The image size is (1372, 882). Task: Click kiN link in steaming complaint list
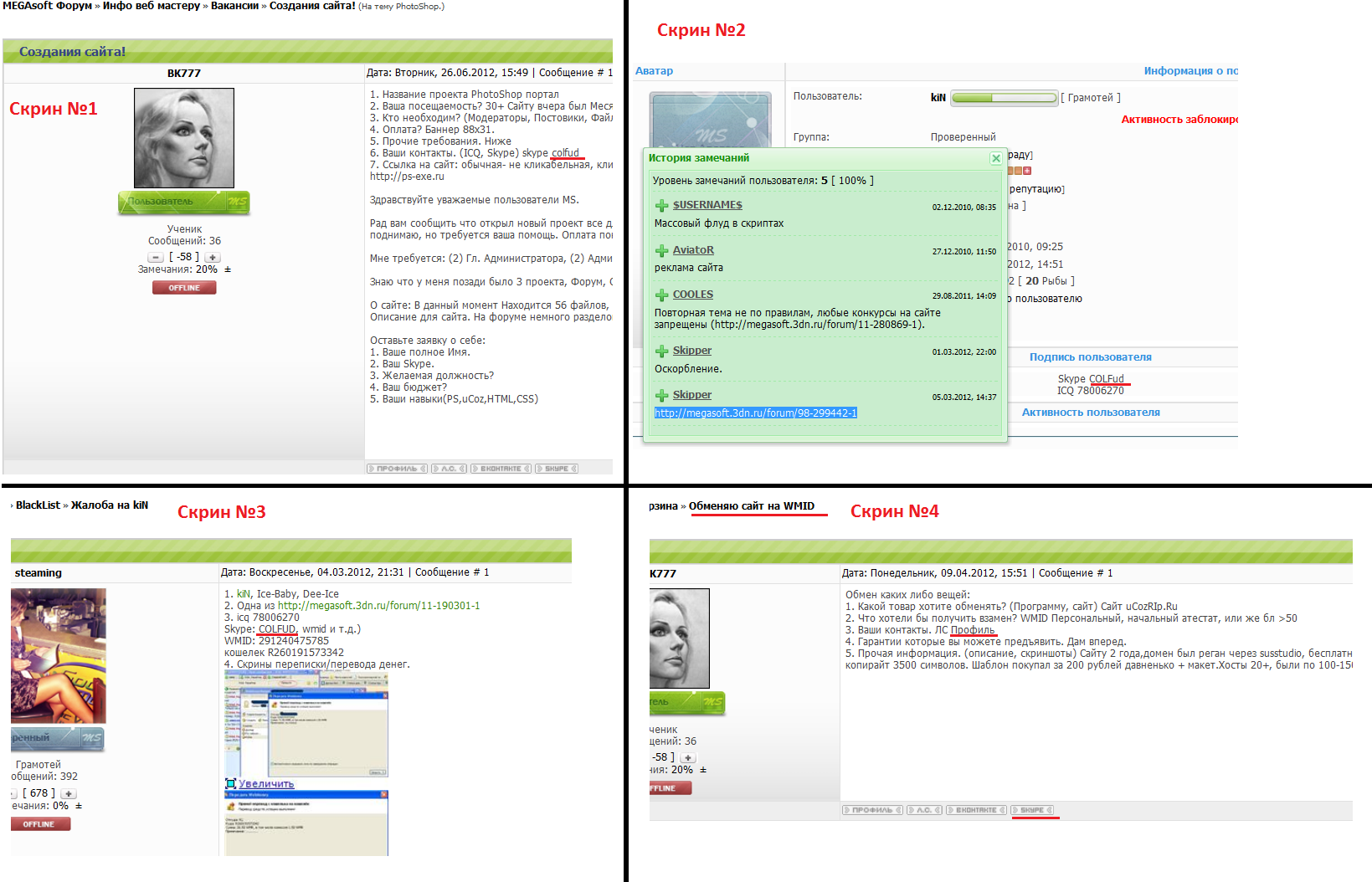pos(244,594)
